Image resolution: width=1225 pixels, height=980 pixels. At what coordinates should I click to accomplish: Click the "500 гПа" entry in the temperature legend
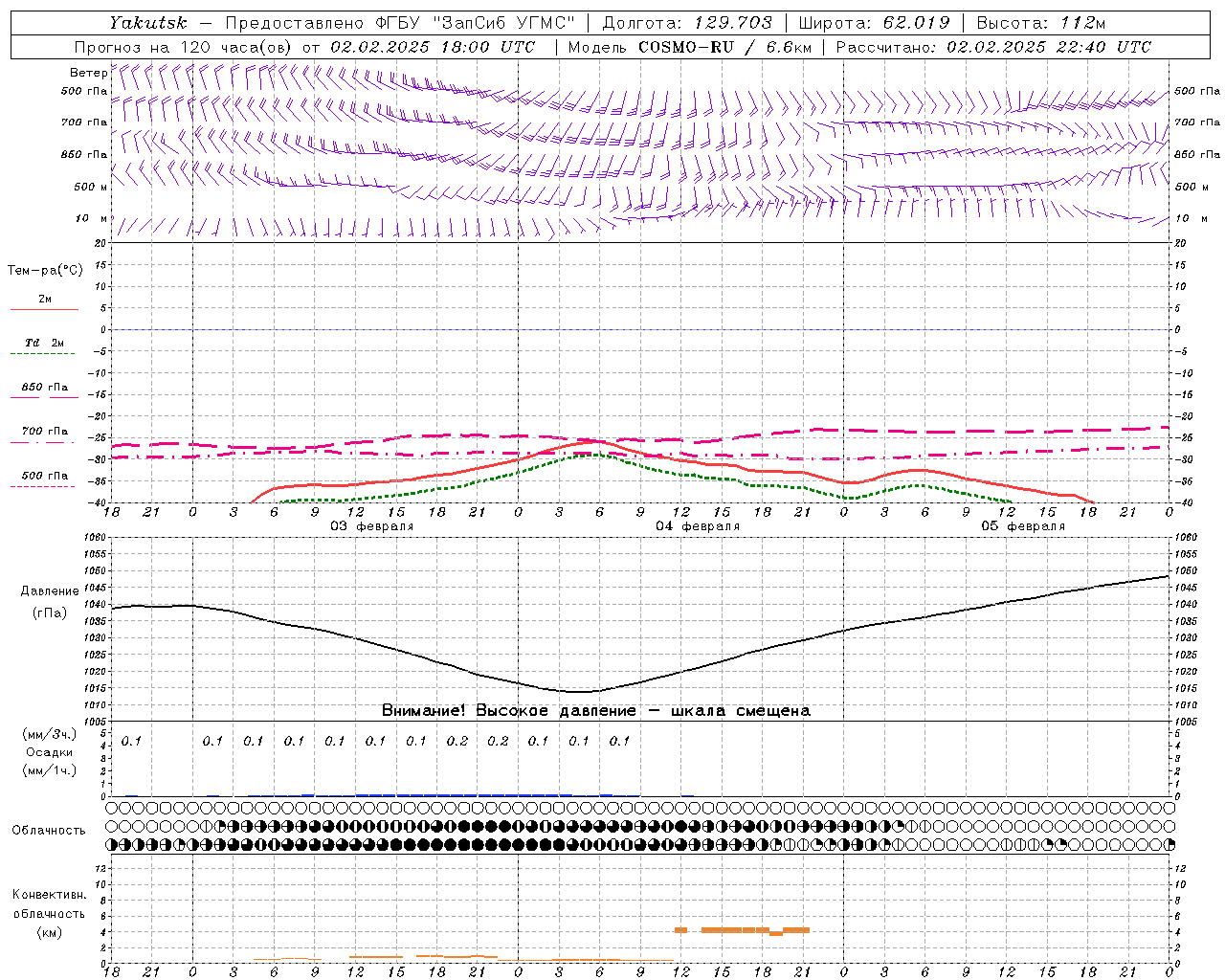(45, 476)
